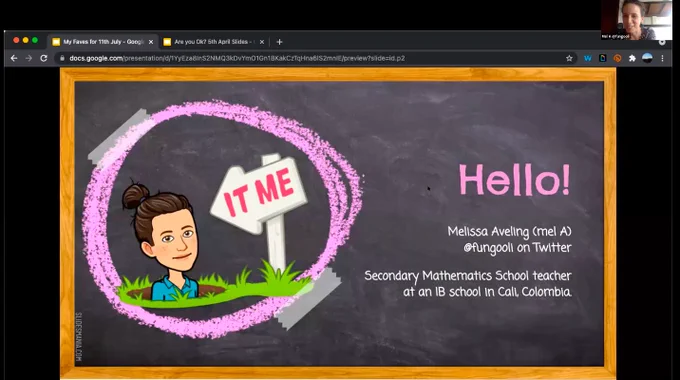Viewport: 680px width, 380px height.
Task: Reload the page with the refresh icon
Action: (x=44, y=58)
